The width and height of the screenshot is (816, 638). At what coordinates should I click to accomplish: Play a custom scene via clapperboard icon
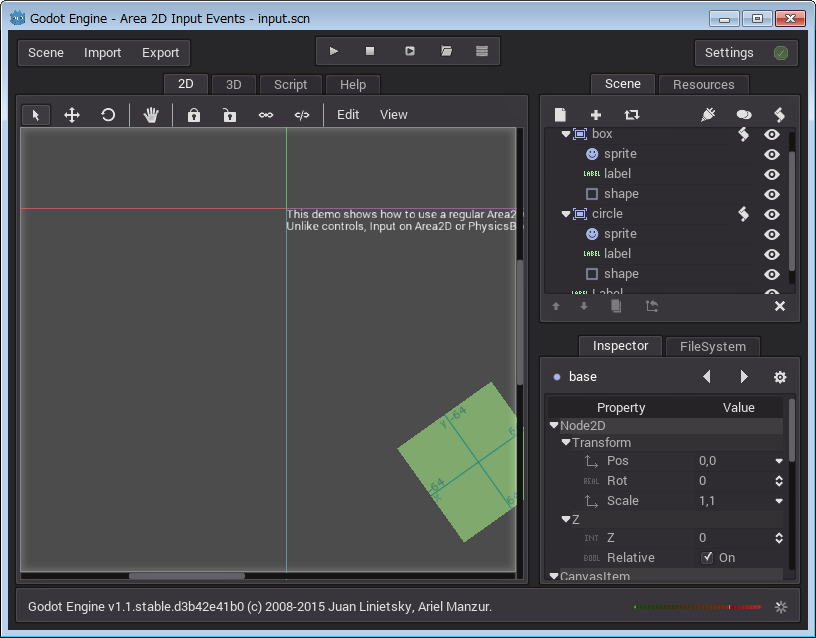(446, 51)
